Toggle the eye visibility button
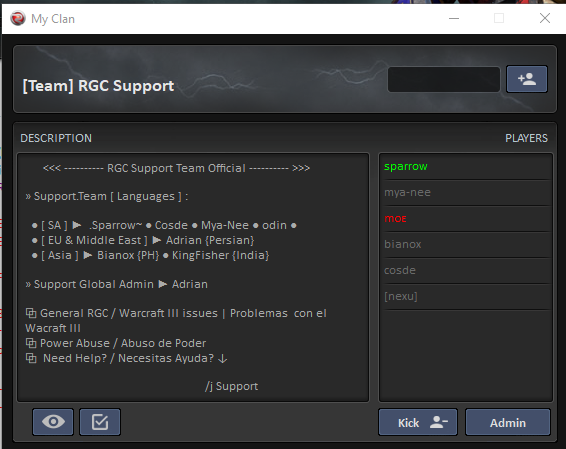566x449 pixels. (53, 422)
